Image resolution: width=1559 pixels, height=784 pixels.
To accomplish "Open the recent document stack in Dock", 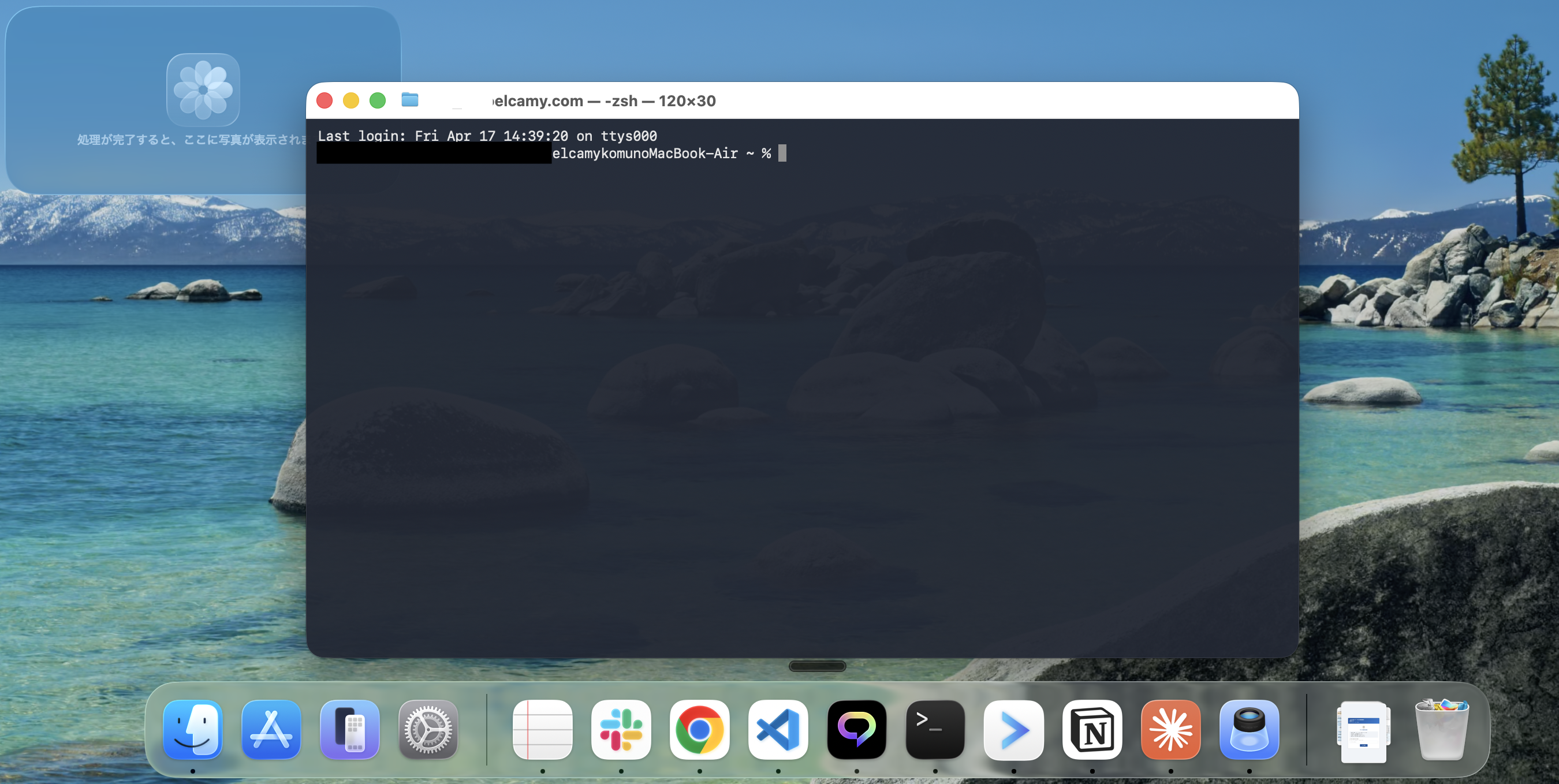I will click(1363, 731).
